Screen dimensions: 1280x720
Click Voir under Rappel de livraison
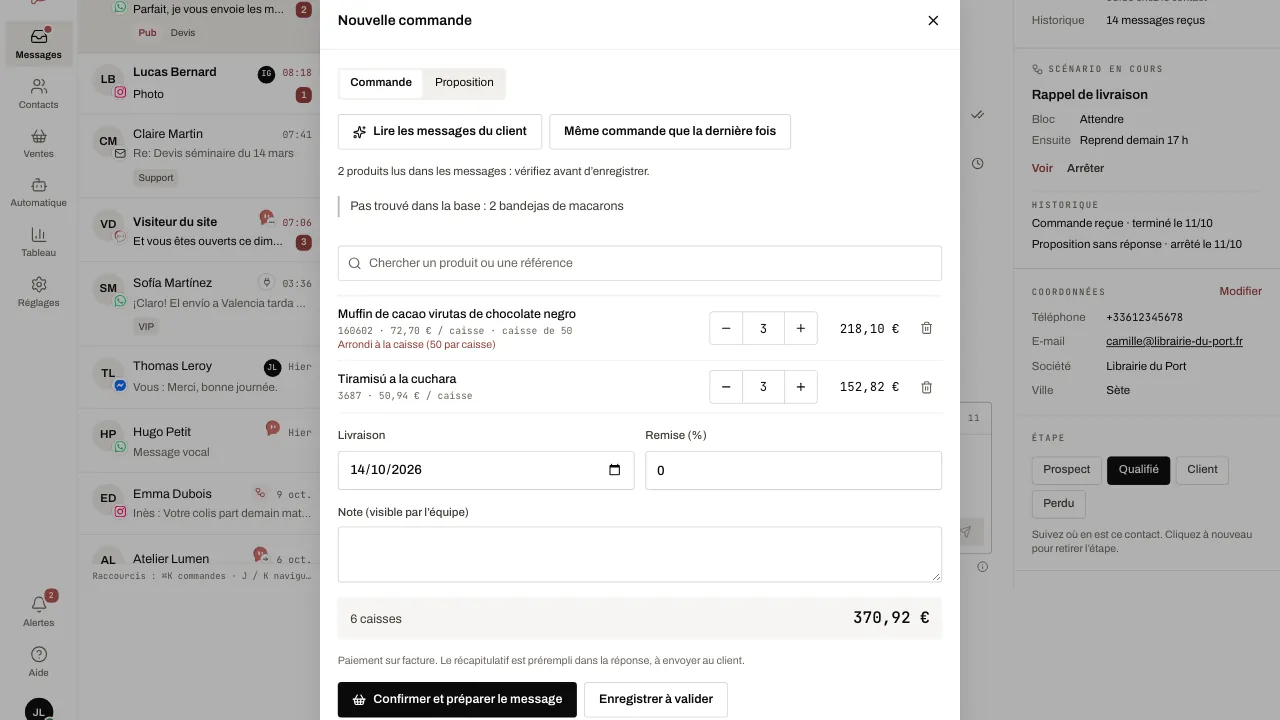click(x=1042, y=168)
